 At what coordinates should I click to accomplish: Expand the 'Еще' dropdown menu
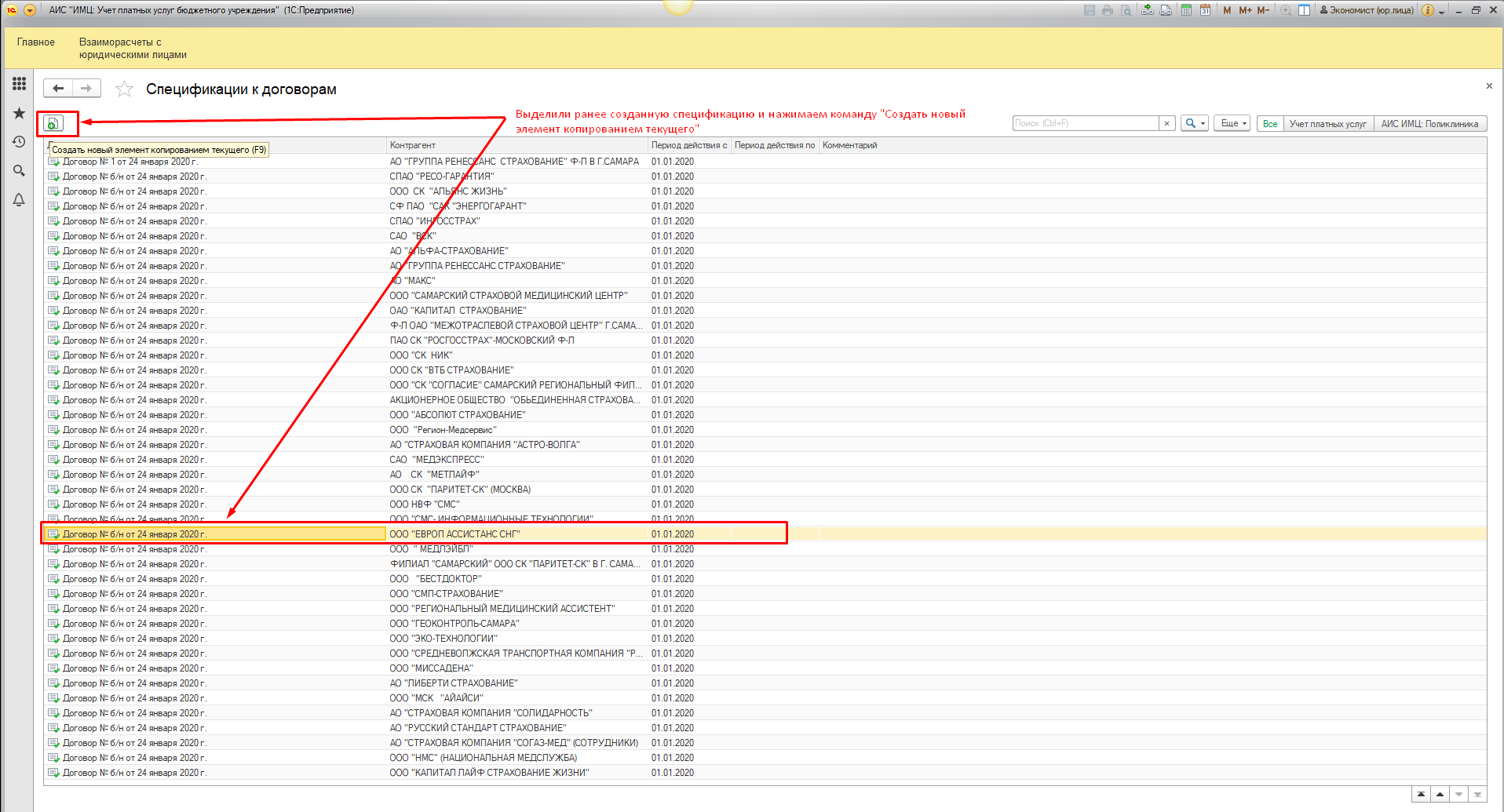coord(1232,124)
